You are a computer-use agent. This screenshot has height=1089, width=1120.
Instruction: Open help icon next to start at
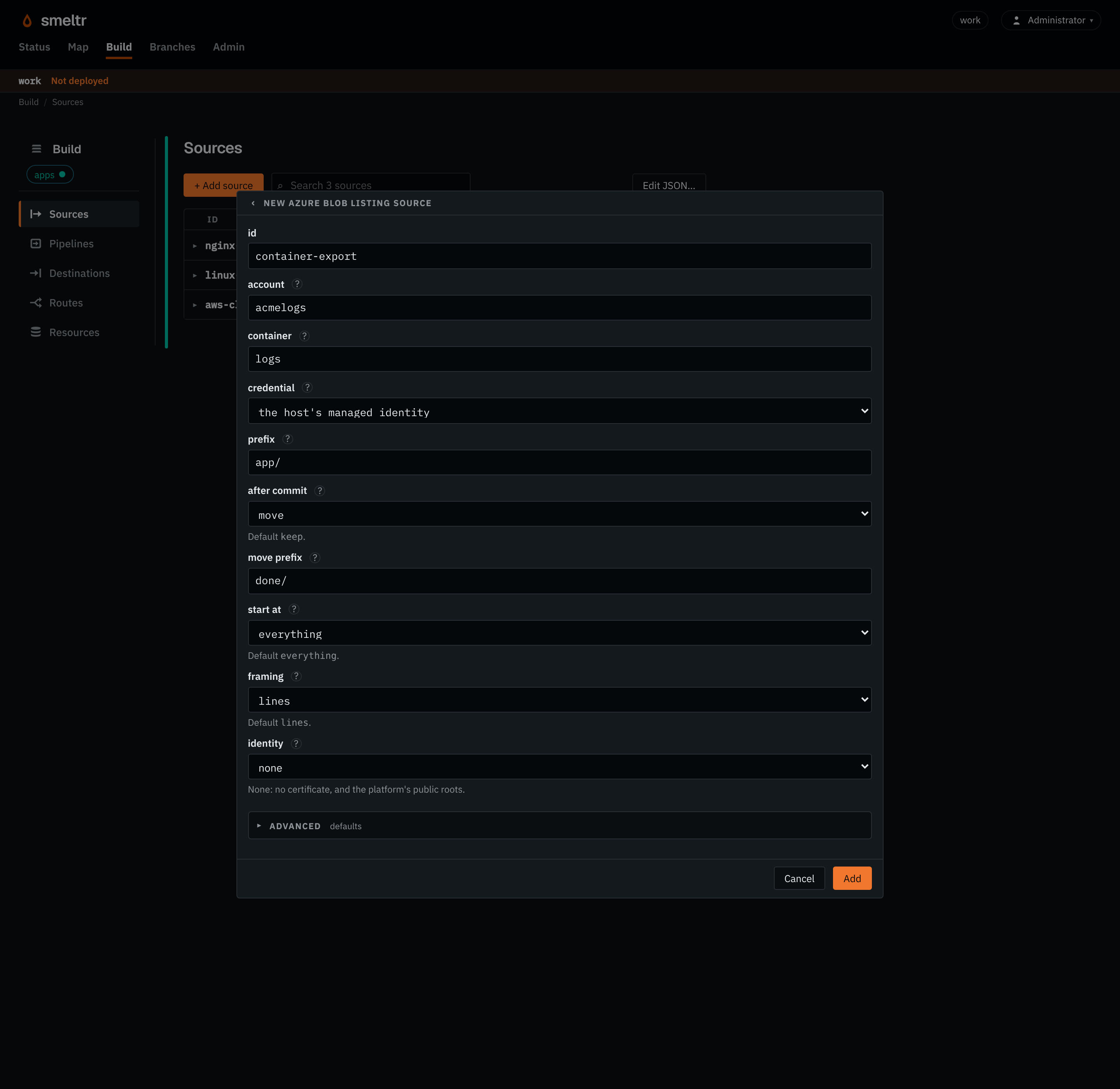click(x=294, y=610)
